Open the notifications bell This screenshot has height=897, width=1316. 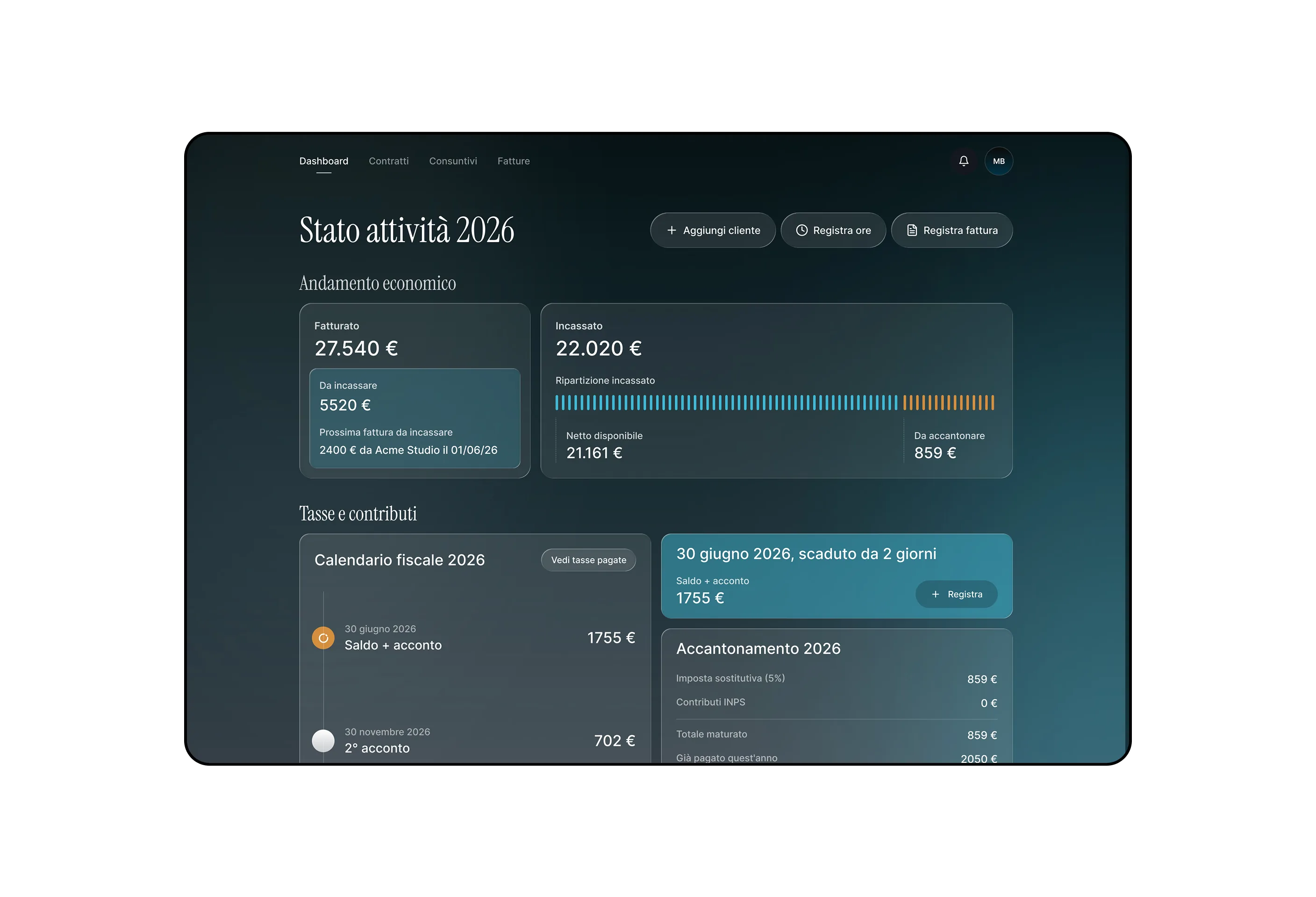click(963, 161)
